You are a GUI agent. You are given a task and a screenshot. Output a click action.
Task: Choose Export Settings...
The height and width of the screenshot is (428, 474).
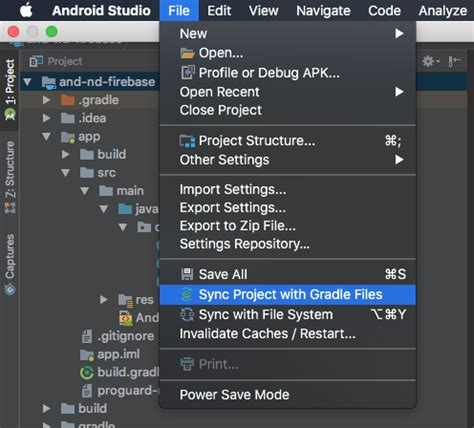(x=288, y=208)
